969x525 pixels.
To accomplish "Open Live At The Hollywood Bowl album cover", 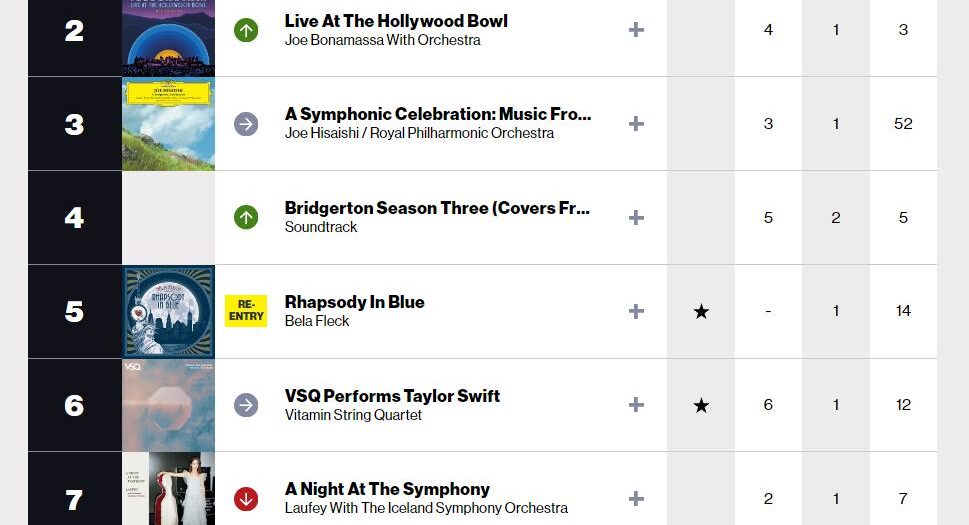I will coord(168,36).
